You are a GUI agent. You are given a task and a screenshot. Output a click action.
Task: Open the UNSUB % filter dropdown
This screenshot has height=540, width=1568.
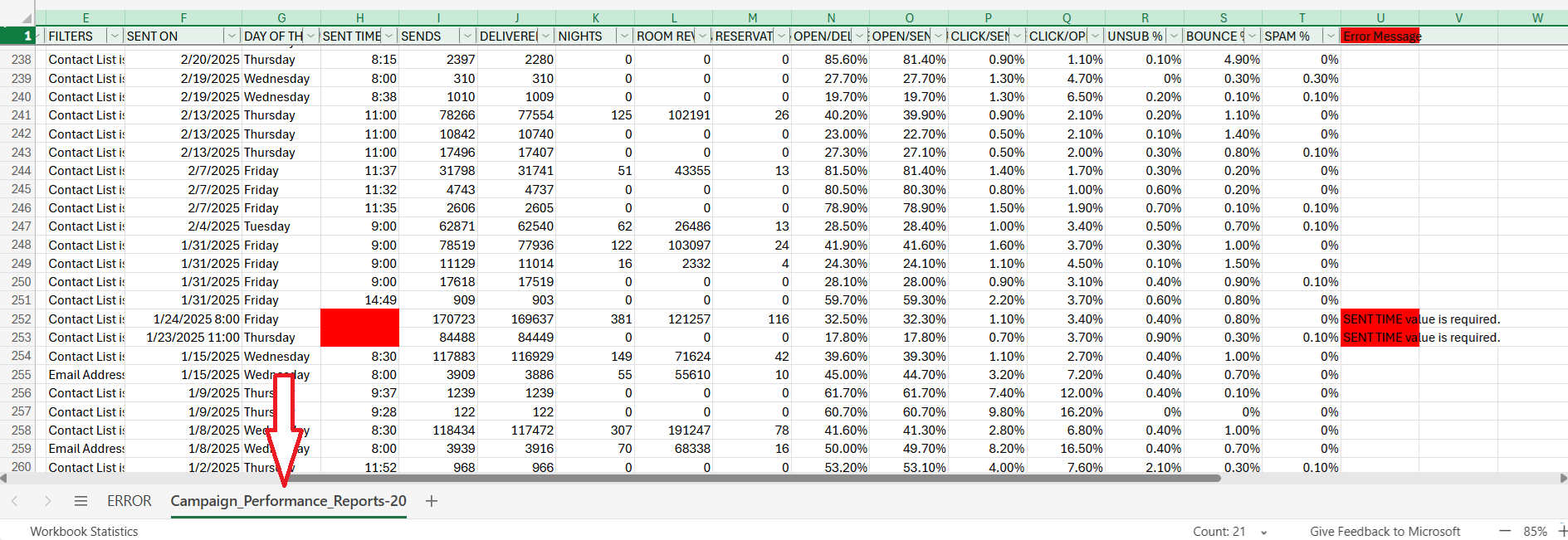1175,36
